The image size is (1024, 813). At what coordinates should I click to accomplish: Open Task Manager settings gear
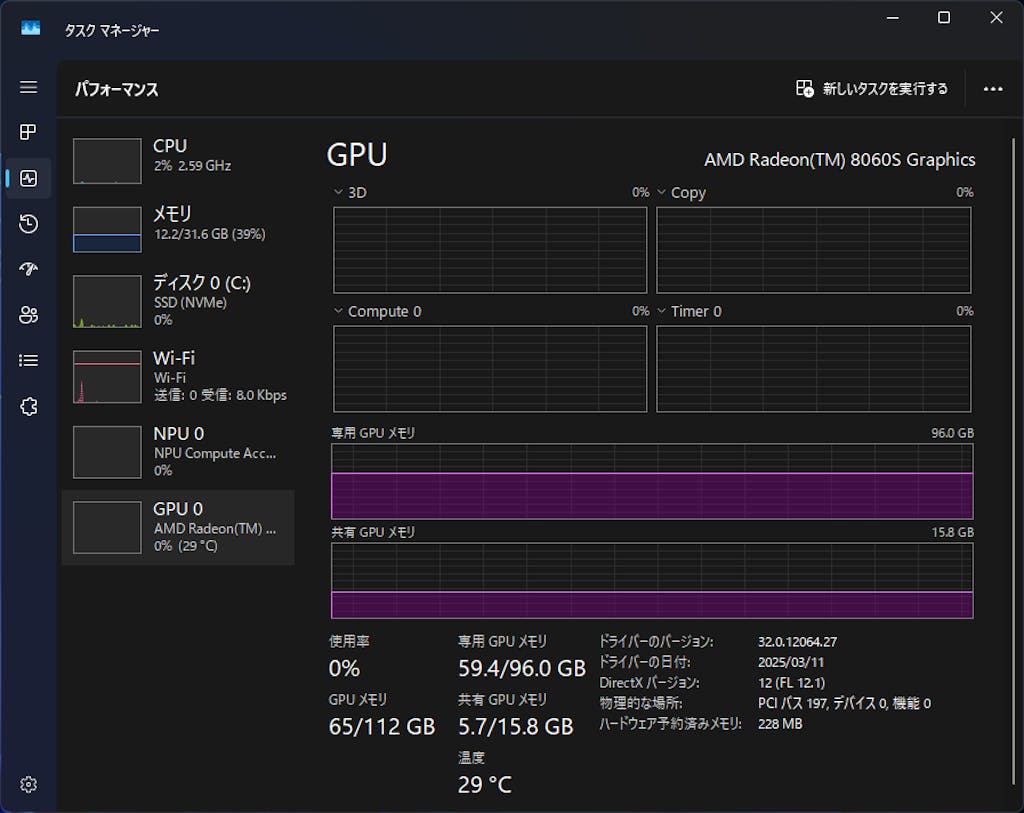[28, 785]
